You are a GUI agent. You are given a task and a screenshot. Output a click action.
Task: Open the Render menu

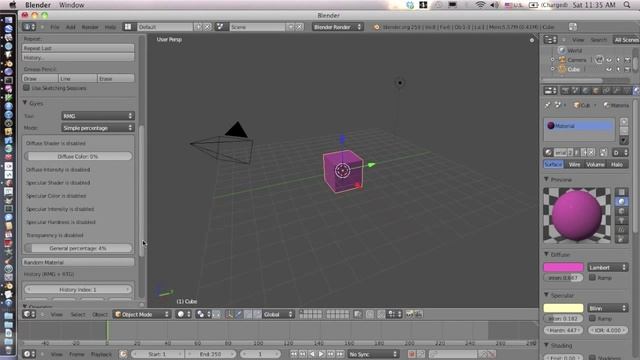pyautogui.click(x=90, y=27)
